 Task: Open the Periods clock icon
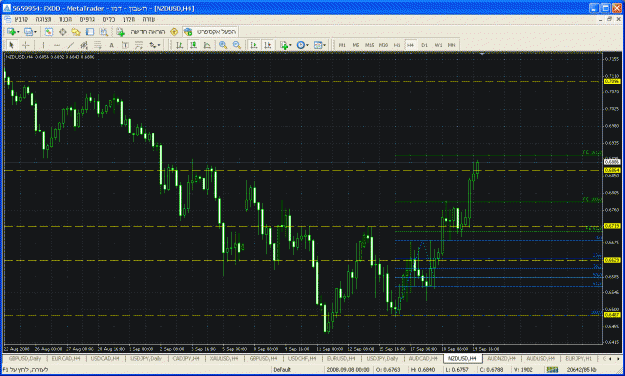pyautogui.click(x=301, y=45)
